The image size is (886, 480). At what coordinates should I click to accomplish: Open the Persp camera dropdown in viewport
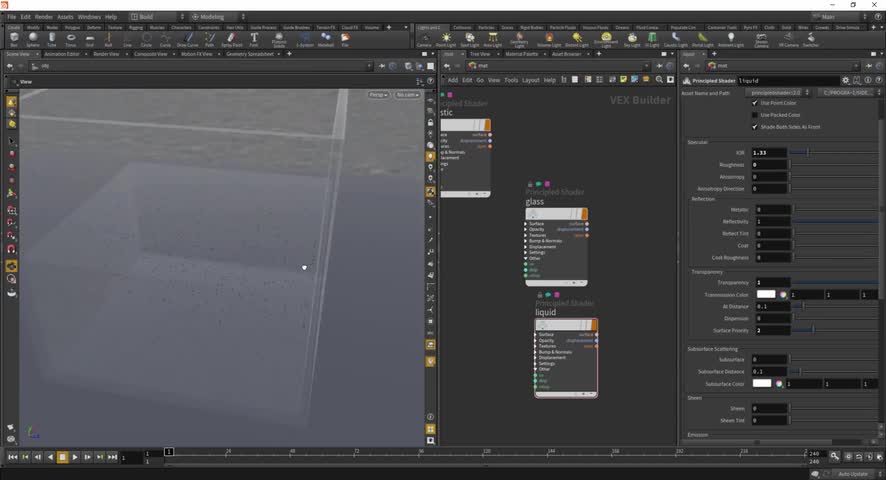(378, 94)
